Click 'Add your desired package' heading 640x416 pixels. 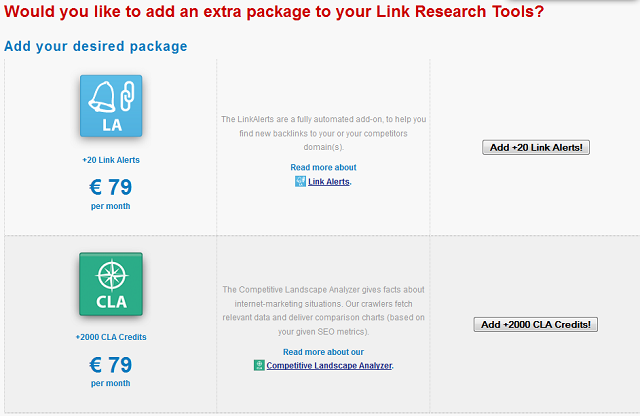tap(96, 46)
